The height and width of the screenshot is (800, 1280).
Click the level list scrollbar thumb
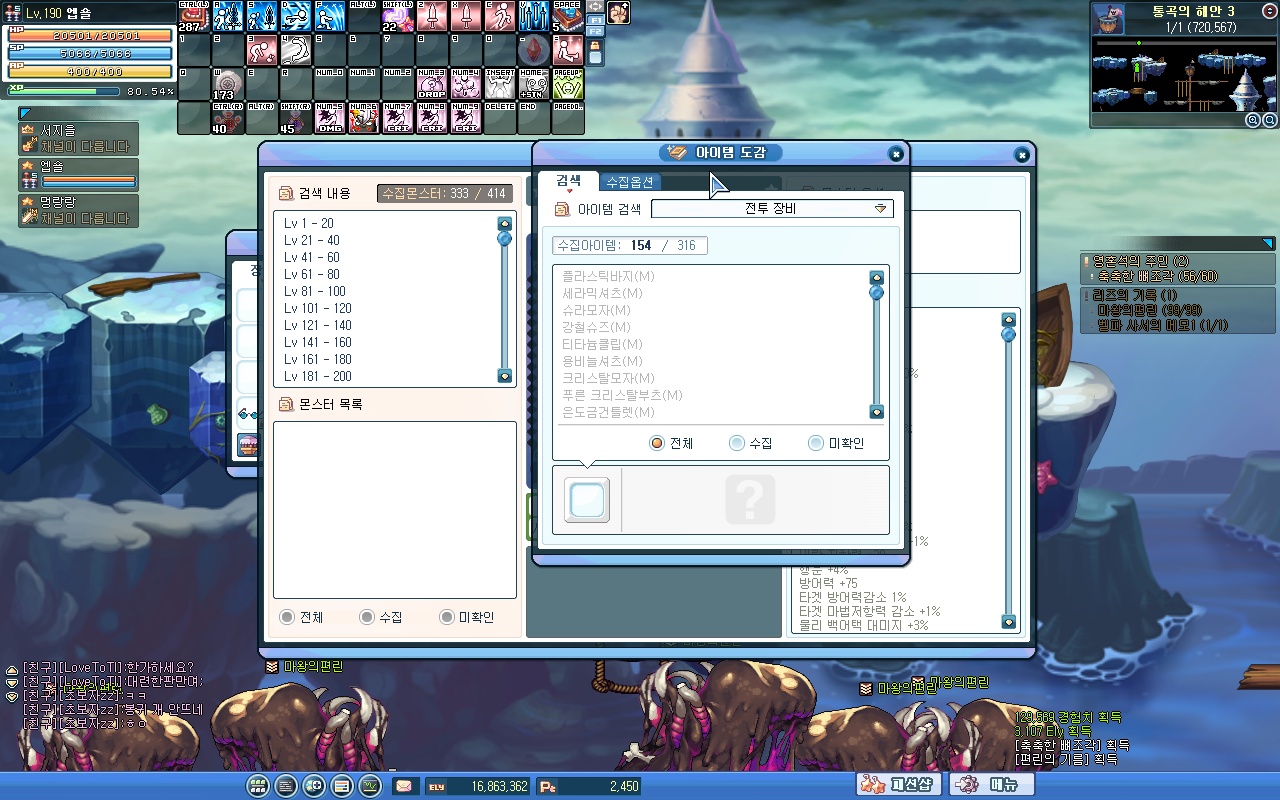click(x=505, y=239)
